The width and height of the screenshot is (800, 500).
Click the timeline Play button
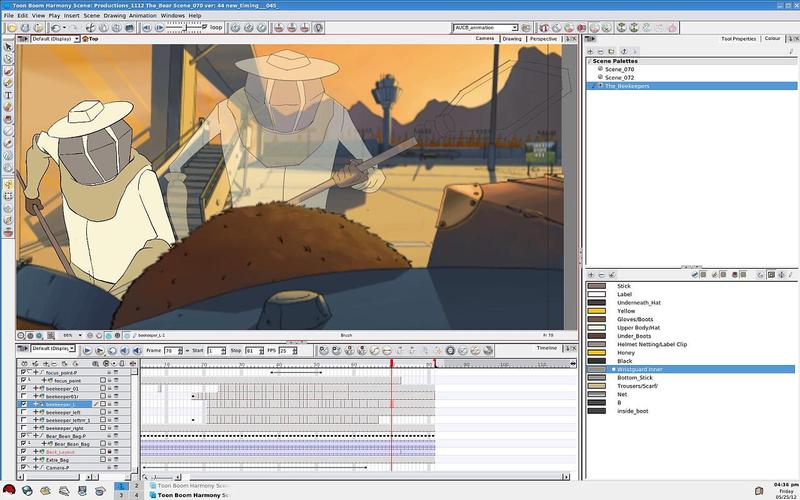[x=87, y=351]
